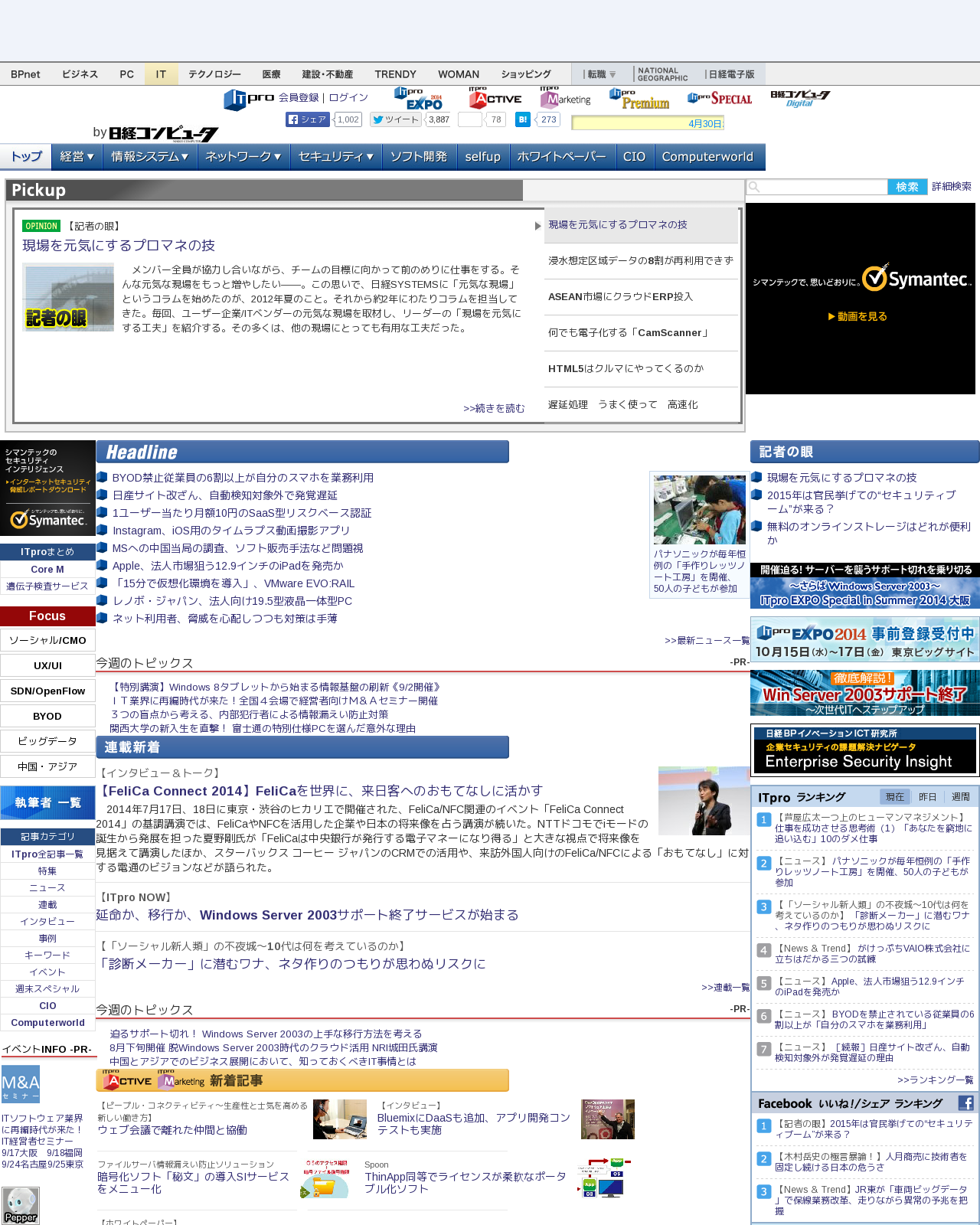Open headline BYOD禁止従業員の6割以上
Image resolution: width=980 pixels, height=1225 pixels.
(x=243, y=478)
